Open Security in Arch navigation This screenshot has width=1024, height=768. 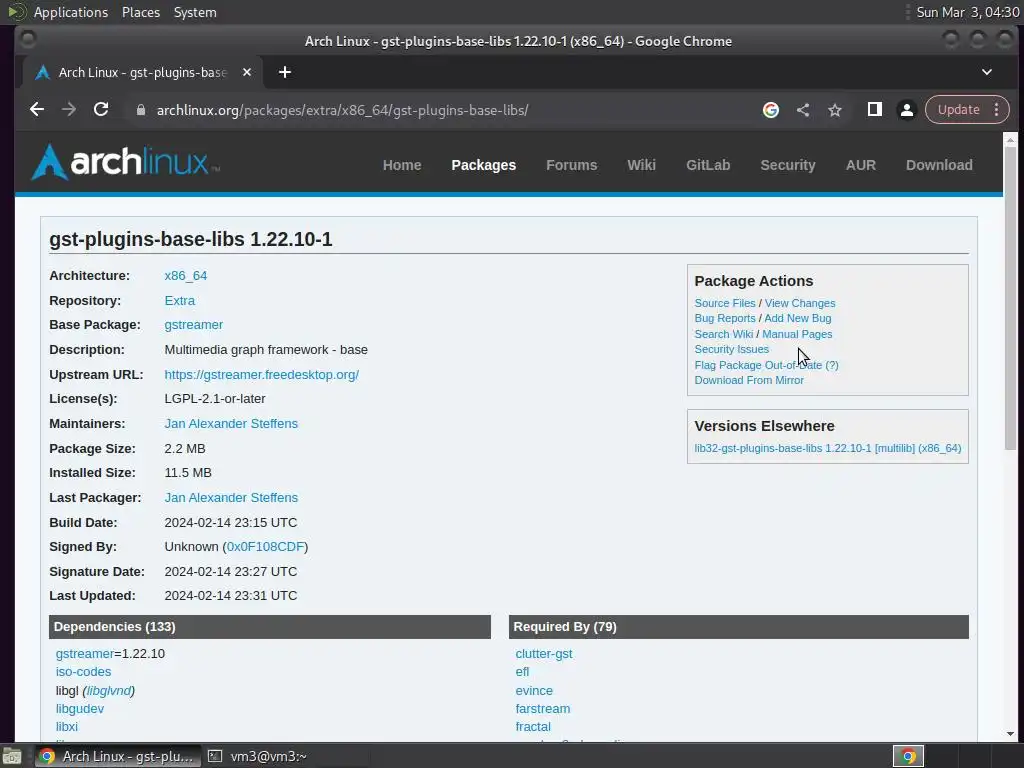788,165
